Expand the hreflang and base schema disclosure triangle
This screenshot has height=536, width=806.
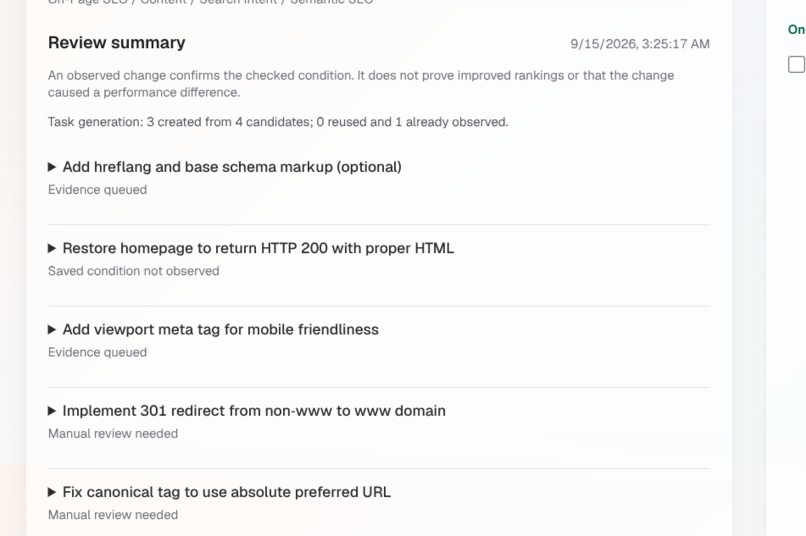(51, 167)
